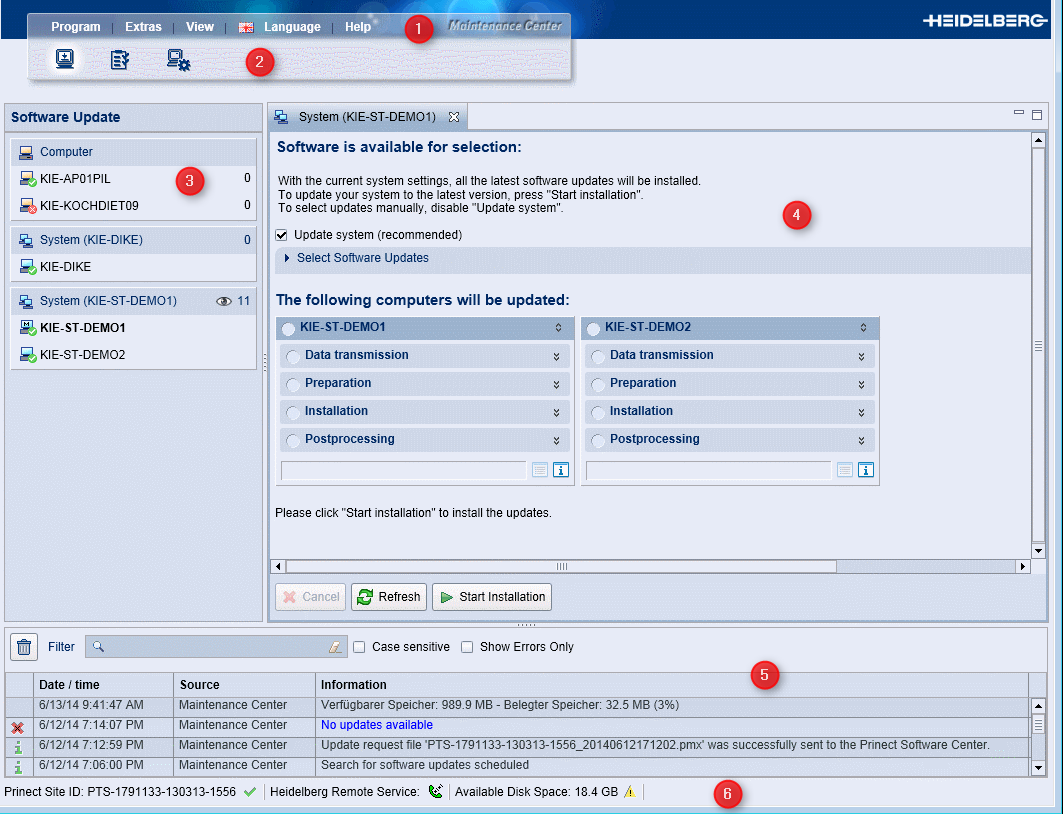1063x814 pixels.
Task: Expand Data transmission under KIE-ST-DEMO2
Action: pos(862,357)
